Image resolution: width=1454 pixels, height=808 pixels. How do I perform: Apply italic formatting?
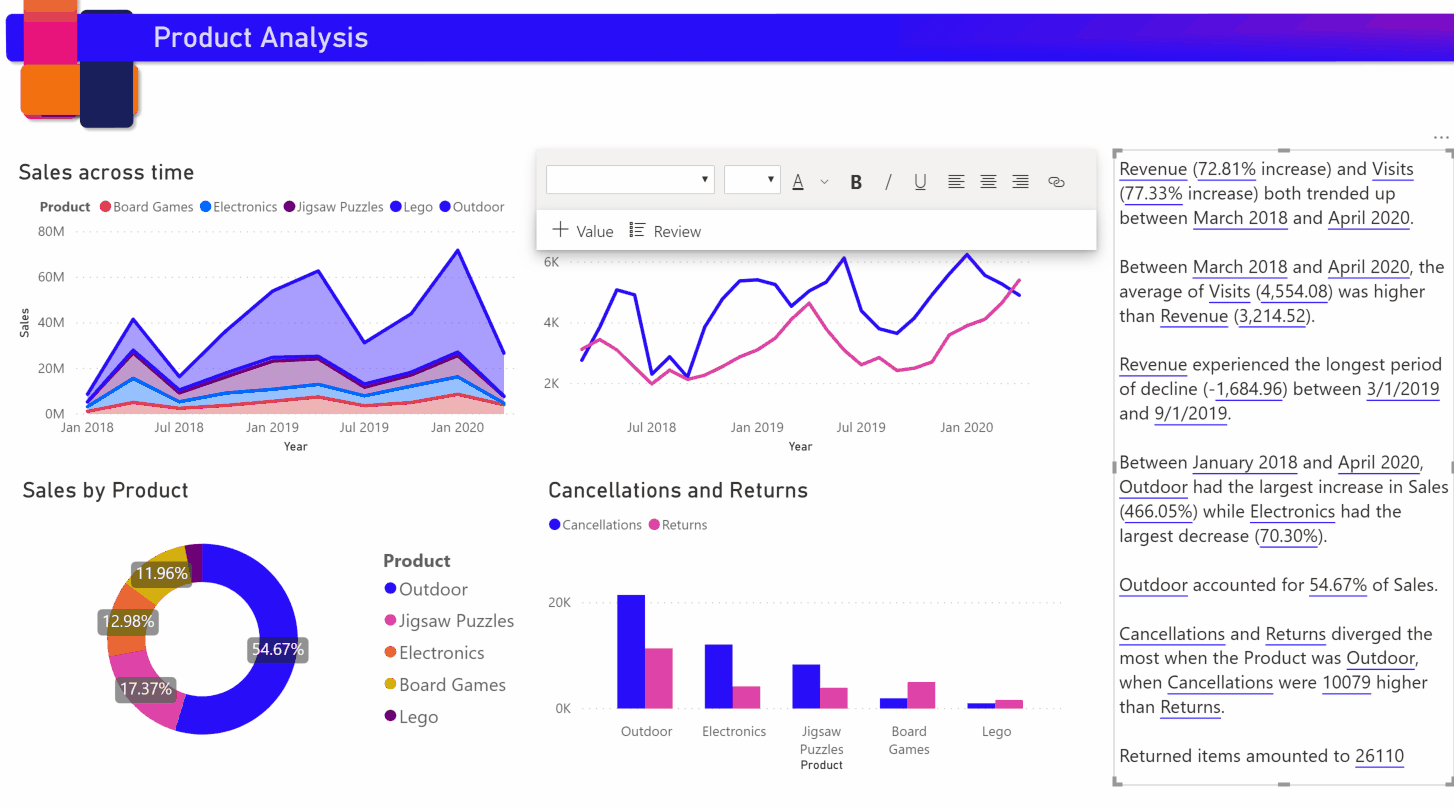coord(888,181)
